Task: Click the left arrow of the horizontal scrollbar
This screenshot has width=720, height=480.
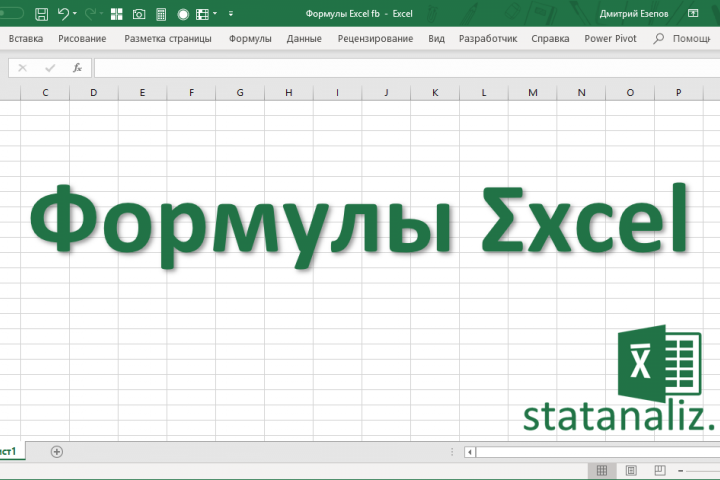Action: pos(470,452)
